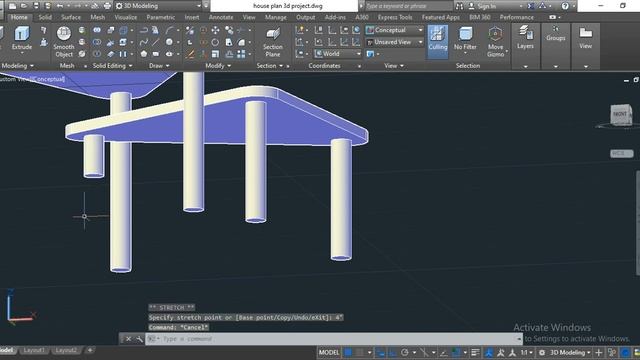
Task: Add new layout with plus tab
Action: point(90,350)
